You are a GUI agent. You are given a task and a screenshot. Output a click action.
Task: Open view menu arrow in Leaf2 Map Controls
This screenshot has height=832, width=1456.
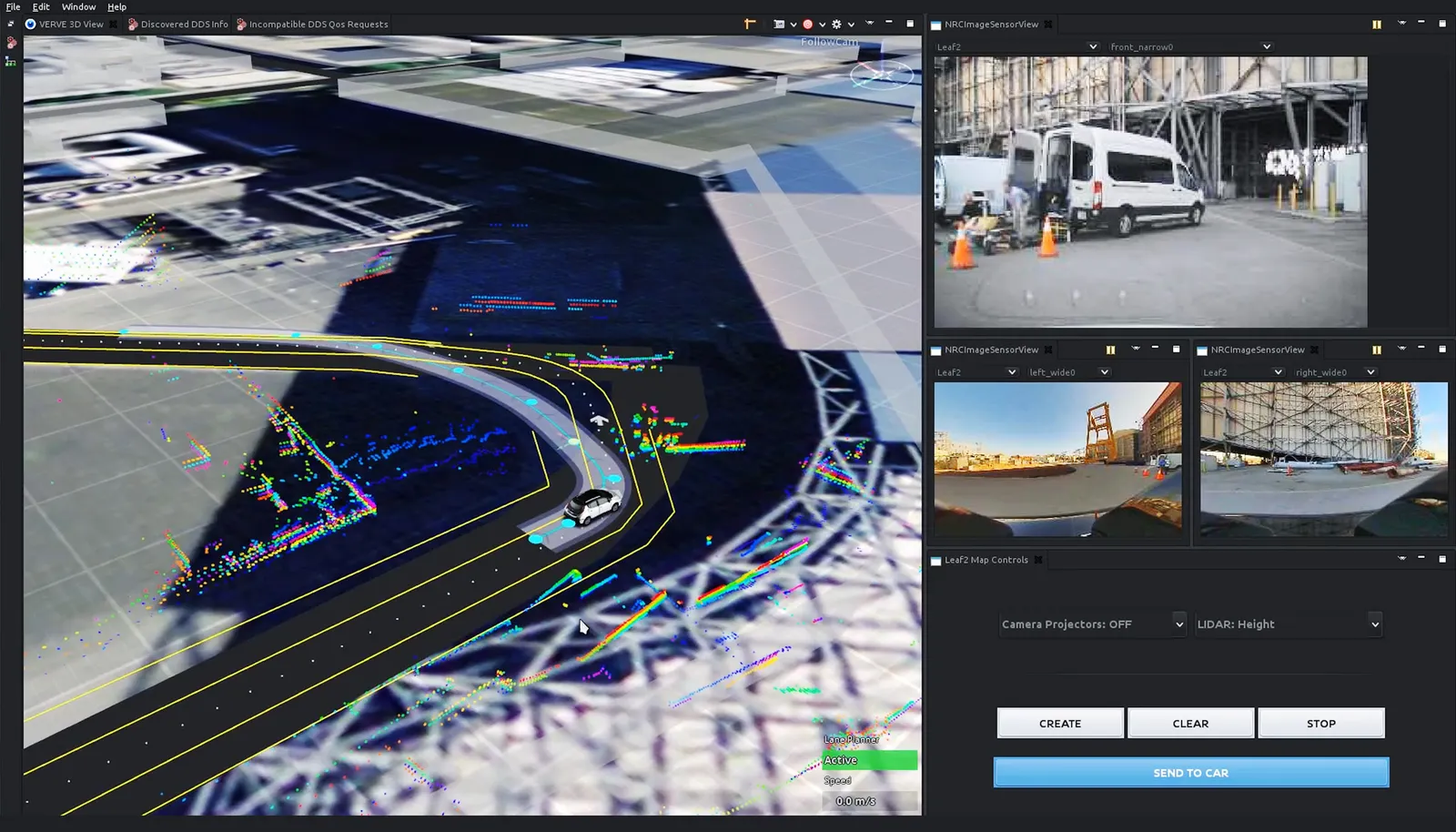tap(1401, 559)
